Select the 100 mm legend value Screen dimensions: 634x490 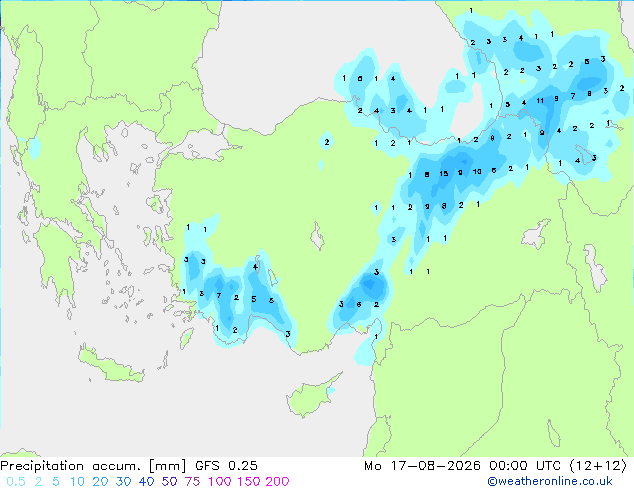point(220,482)
